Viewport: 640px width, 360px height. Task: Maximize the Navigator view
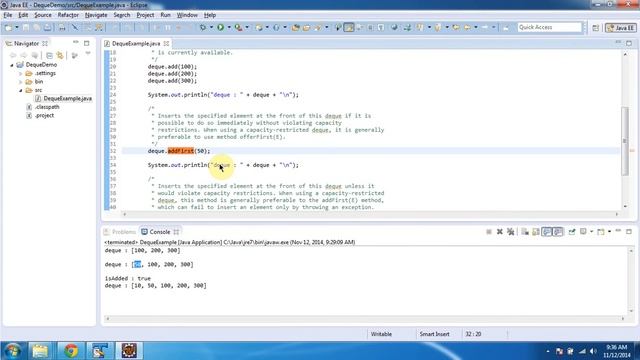pyautogui.click(x=87, y=43)
